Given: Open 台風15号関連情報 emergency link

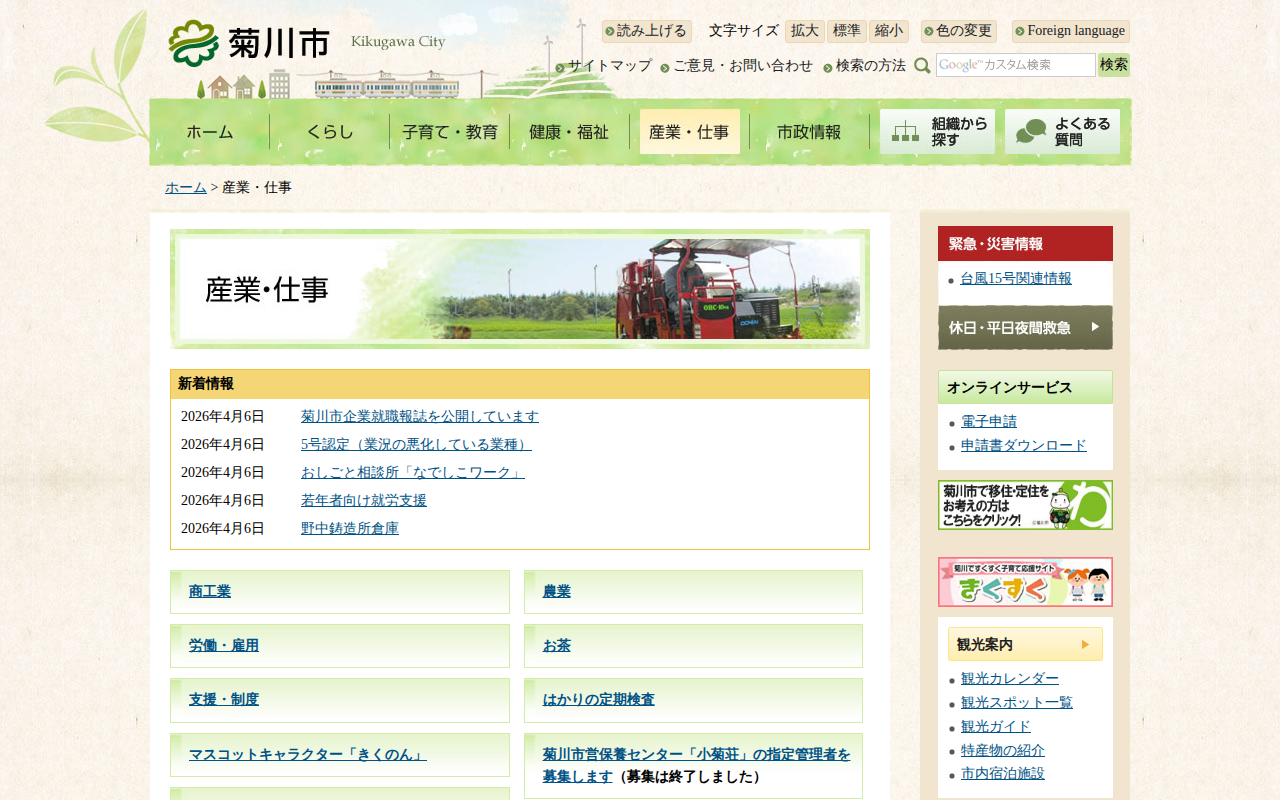Looking at the screenshot, I should click(1016, 279).
